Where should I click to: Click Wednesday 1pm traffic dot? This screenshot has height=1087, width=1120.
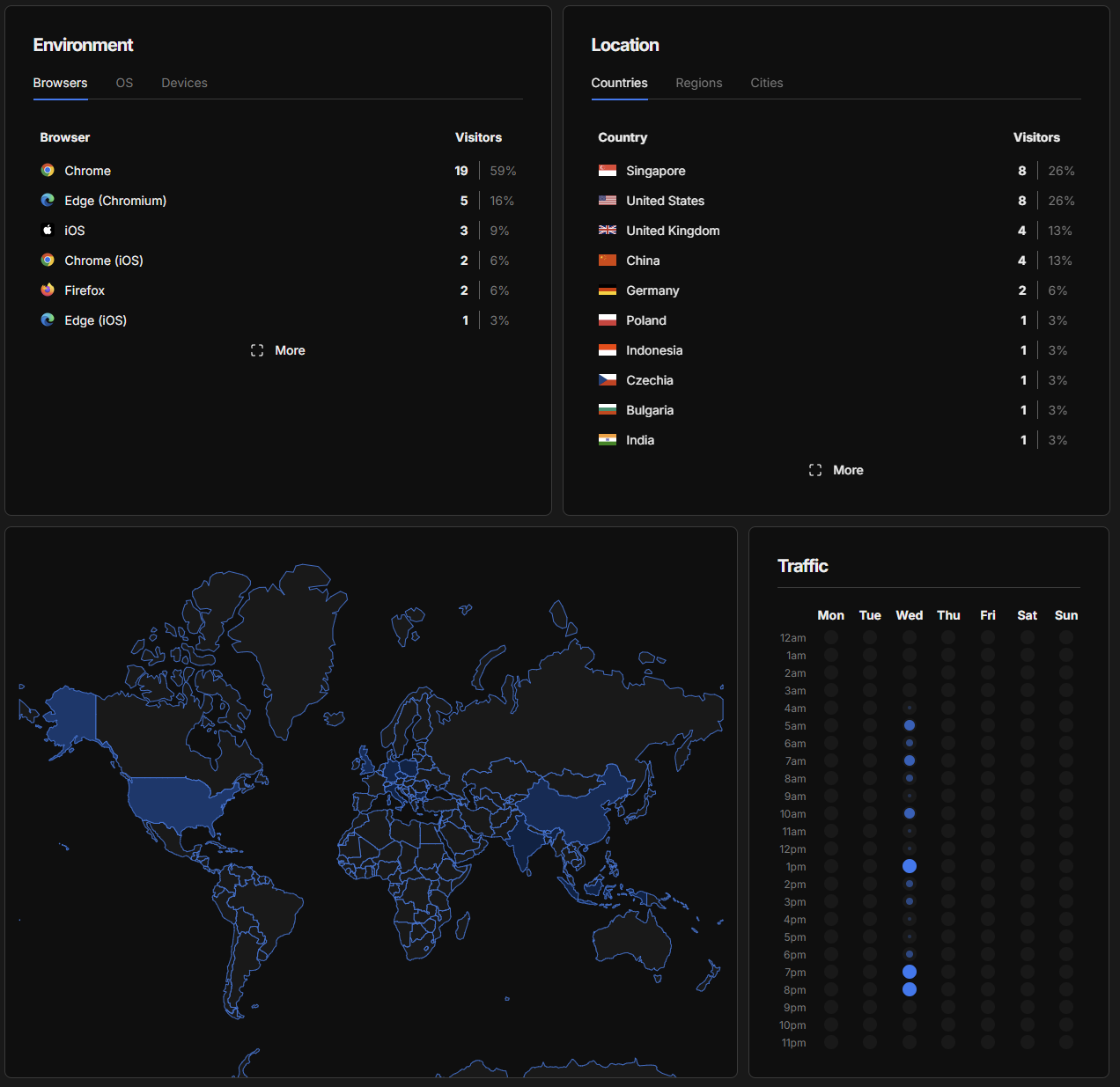pyautogui.click(x=910, y=867)
